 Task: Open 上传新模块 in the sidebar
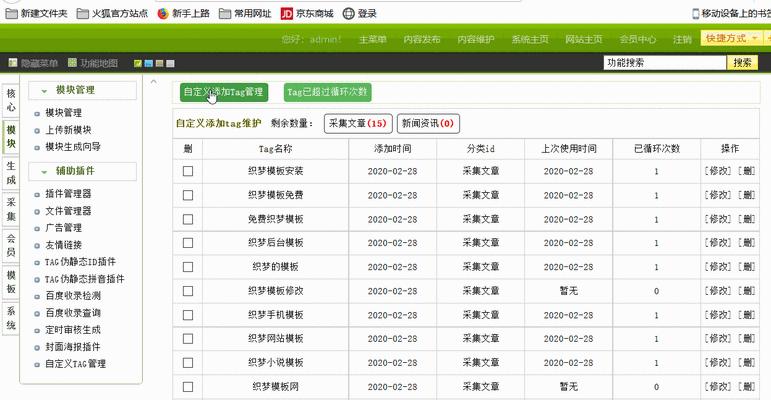tap(68, 130)
